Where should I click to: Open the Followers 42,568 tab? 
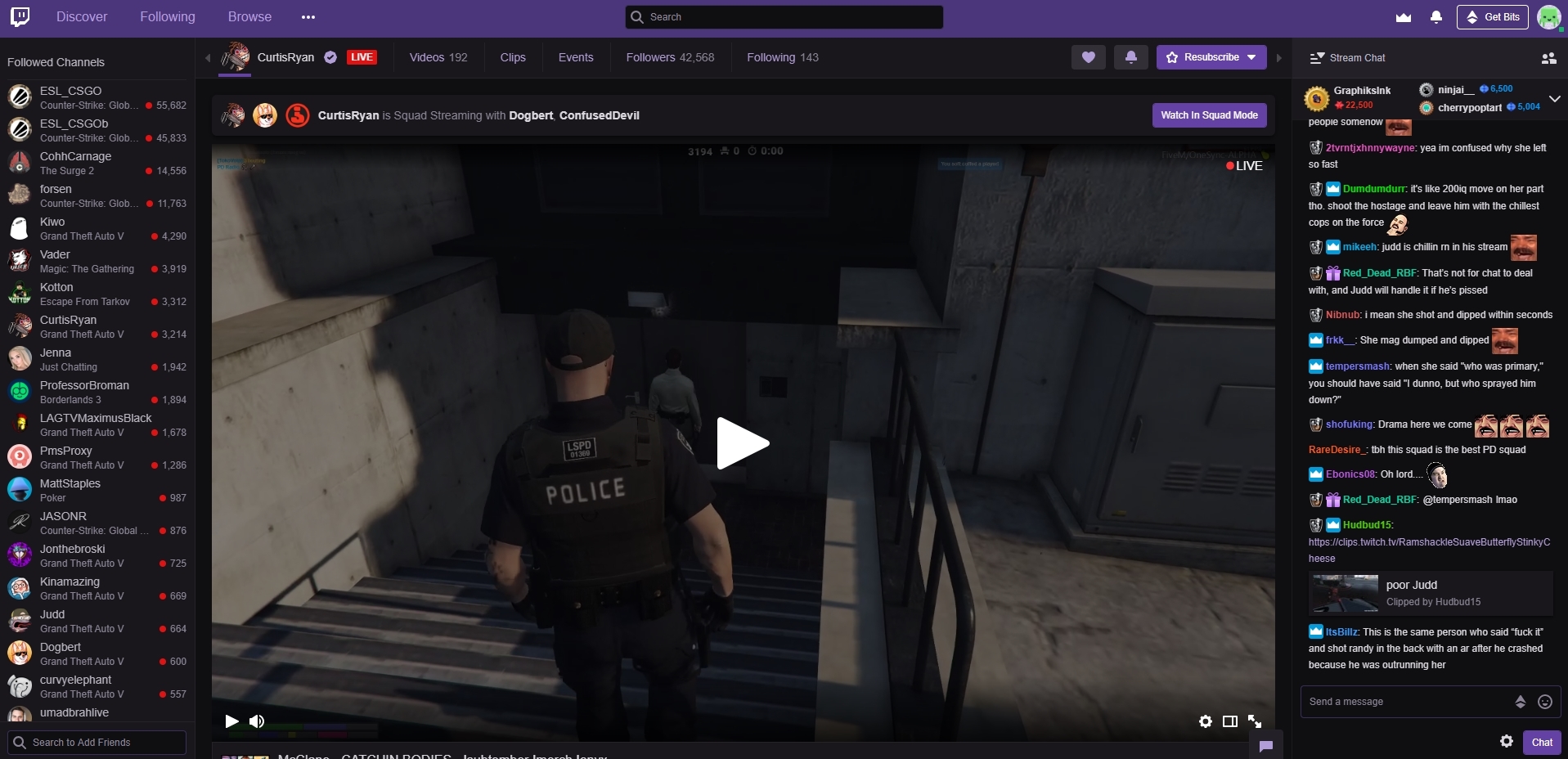[x=670, y=57]
